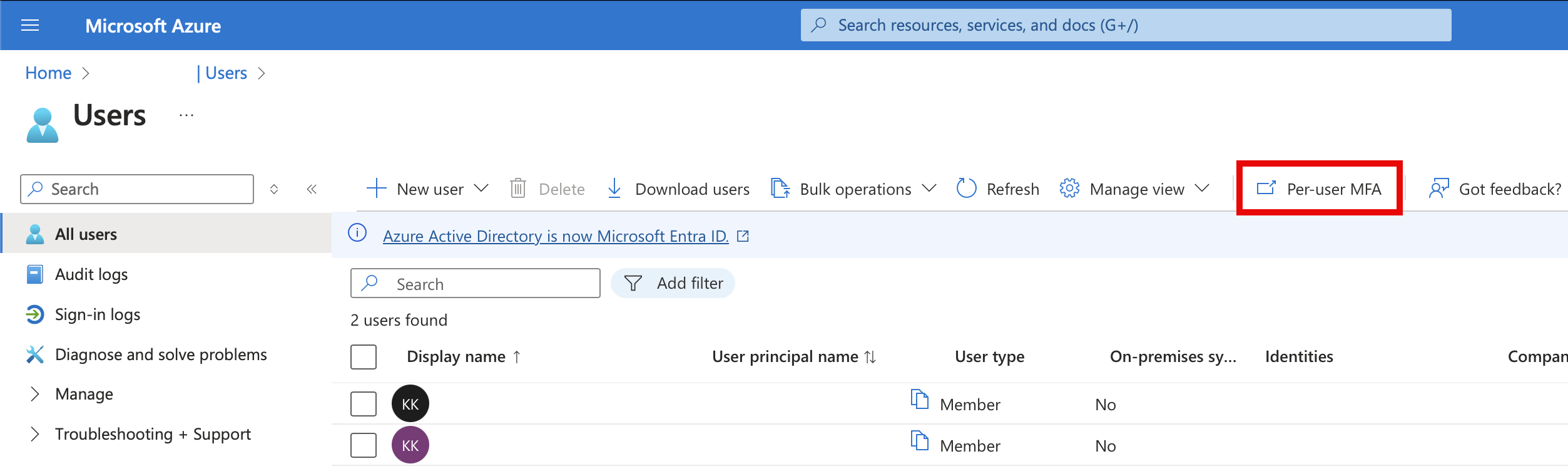Focus the sidebar Search field
The height and width of the screenshot is (476, 1568).
tap(137, 189)
